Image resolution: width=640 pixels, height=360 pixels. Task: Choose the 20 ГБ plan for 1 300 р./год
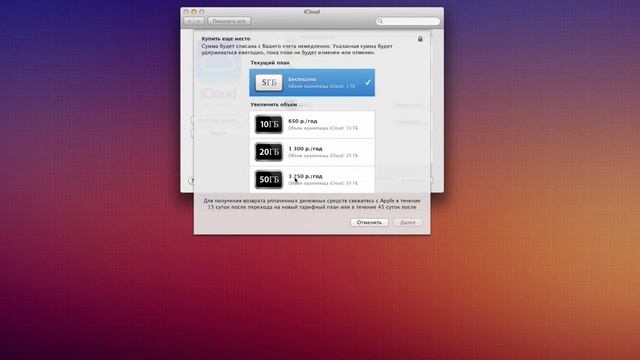(x=312, y=152)
